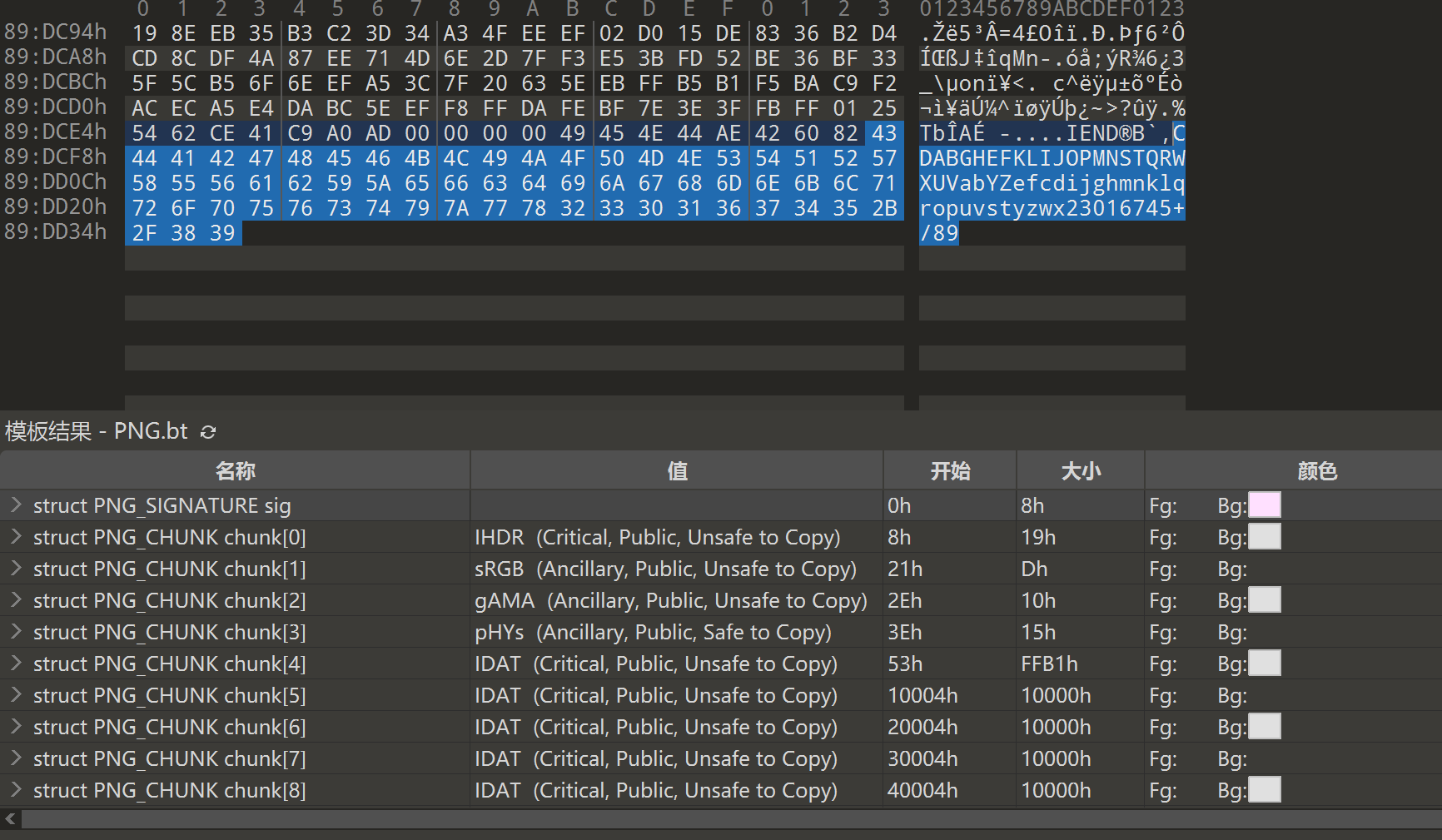The image size is (1442, 840).
Task: Sort by the 颜色 column header
Action: pos(1294,471)
